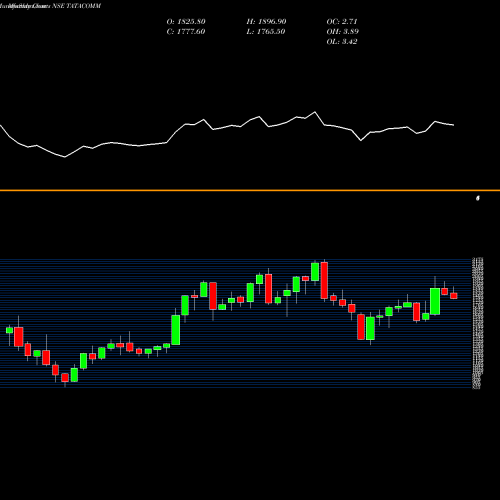The image size is (500, 500).
Task: Click the OL: 3.42 percentage value
Action: pyautogui.click(x=342, y=42)
